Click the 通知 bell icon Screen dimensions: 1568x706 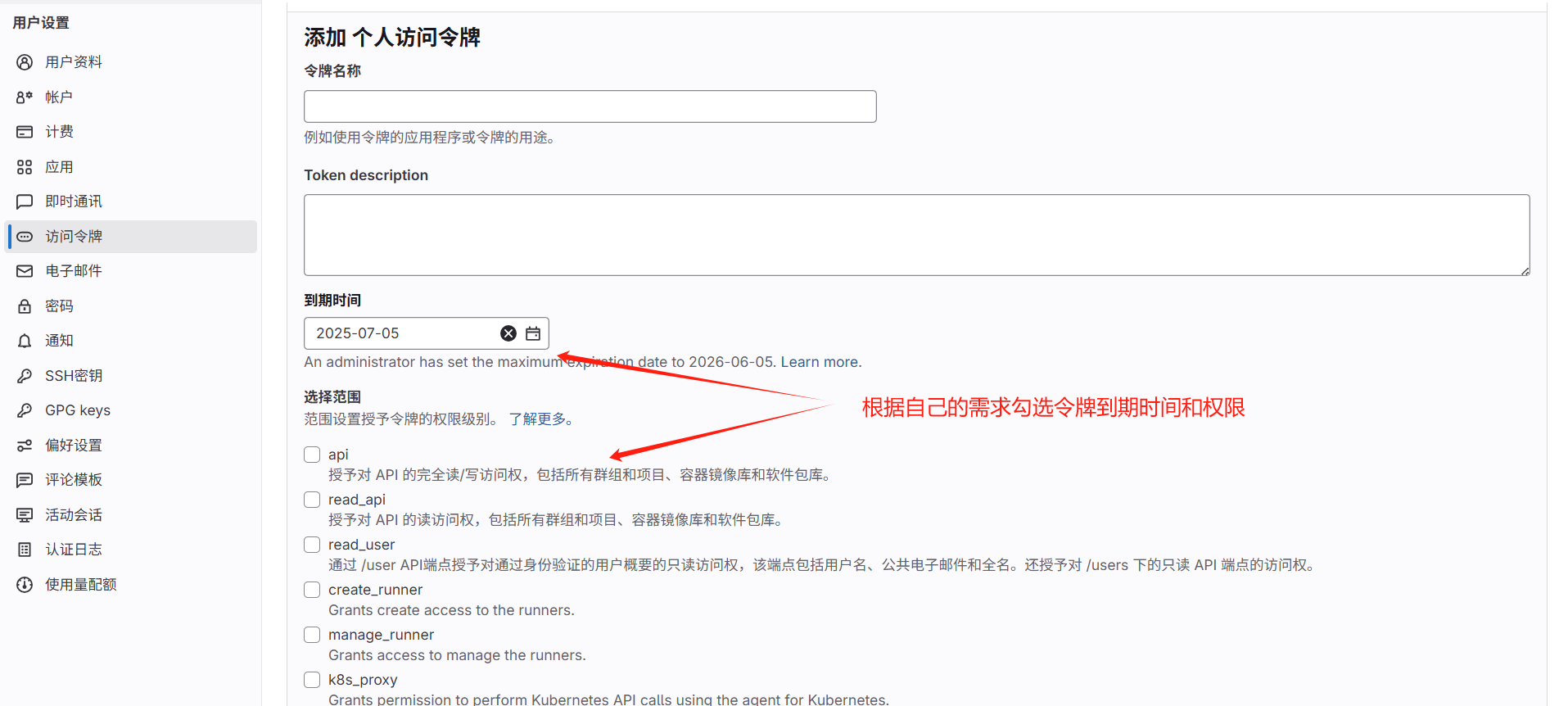25,341
